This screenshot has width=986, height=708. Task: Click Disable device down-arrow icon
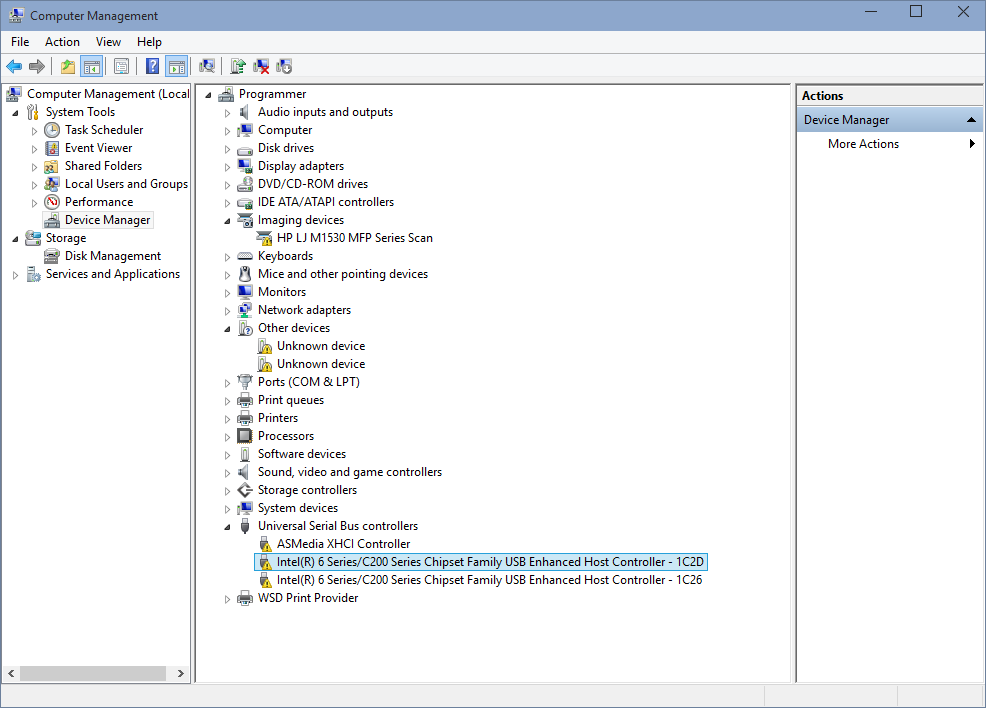coord(284,66)
